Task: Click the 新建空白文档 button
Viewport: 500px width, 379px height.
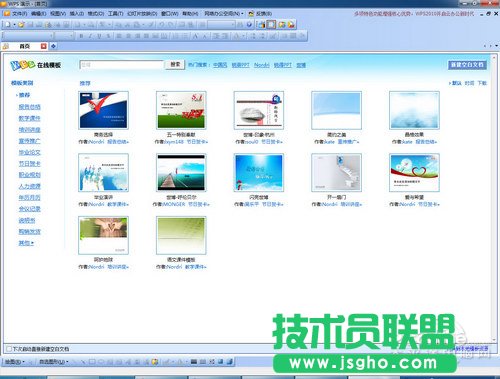Action: (x=467, y=65)
